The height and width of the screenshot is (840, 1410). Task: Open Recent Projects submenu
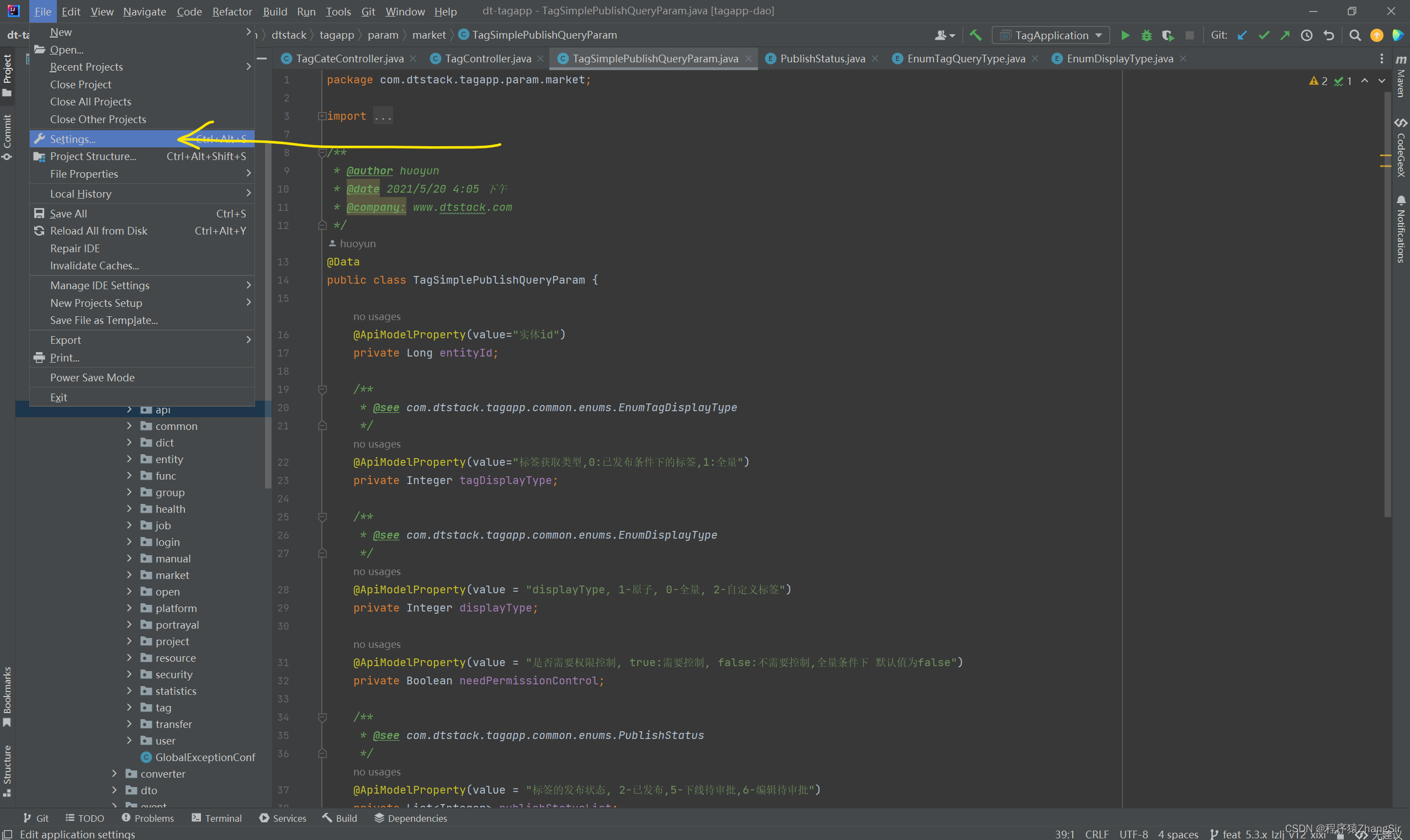[x=142, y=67]
